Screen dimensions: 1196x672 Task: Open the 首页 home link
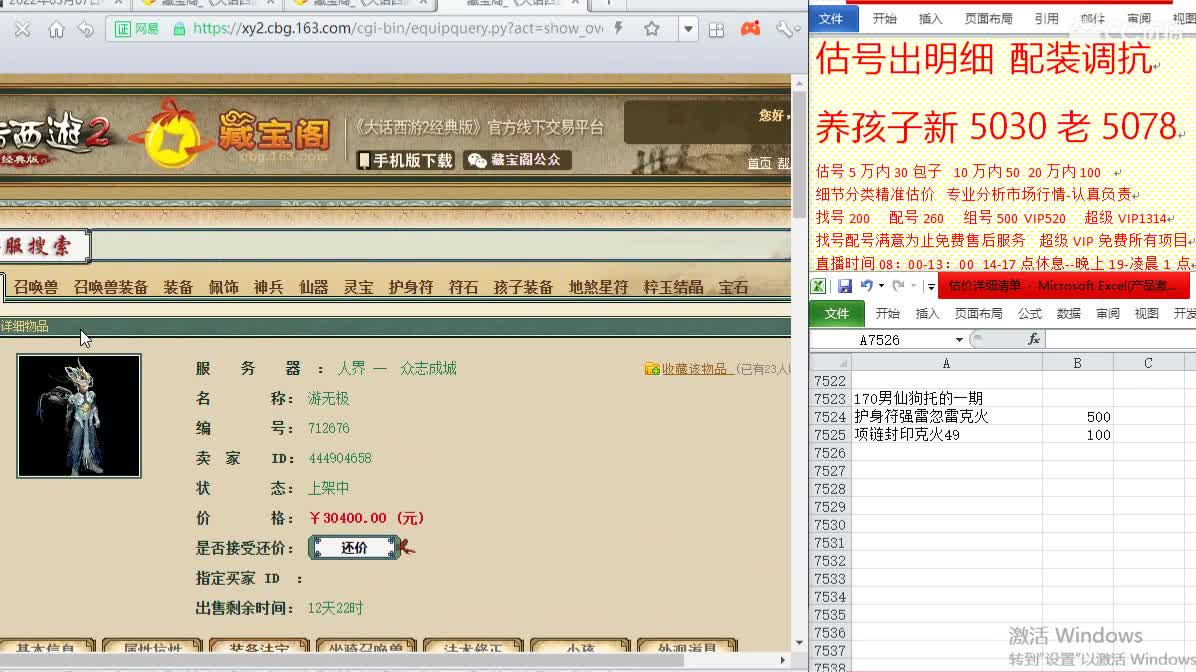[x=759, y=162]
